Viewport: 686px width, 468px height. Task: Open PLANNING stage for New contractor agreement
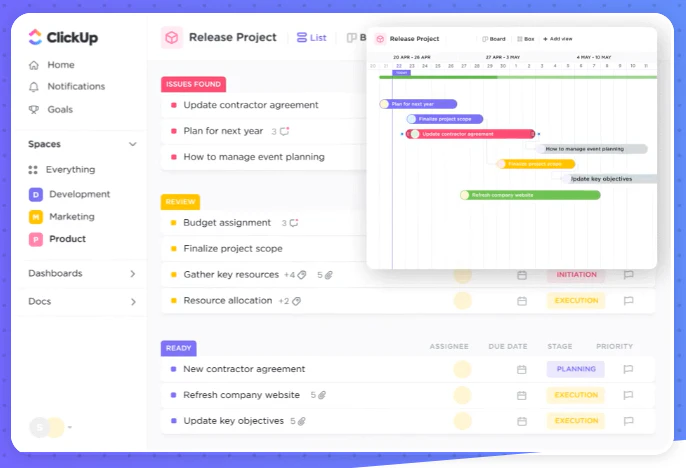(x=576, y=369)
